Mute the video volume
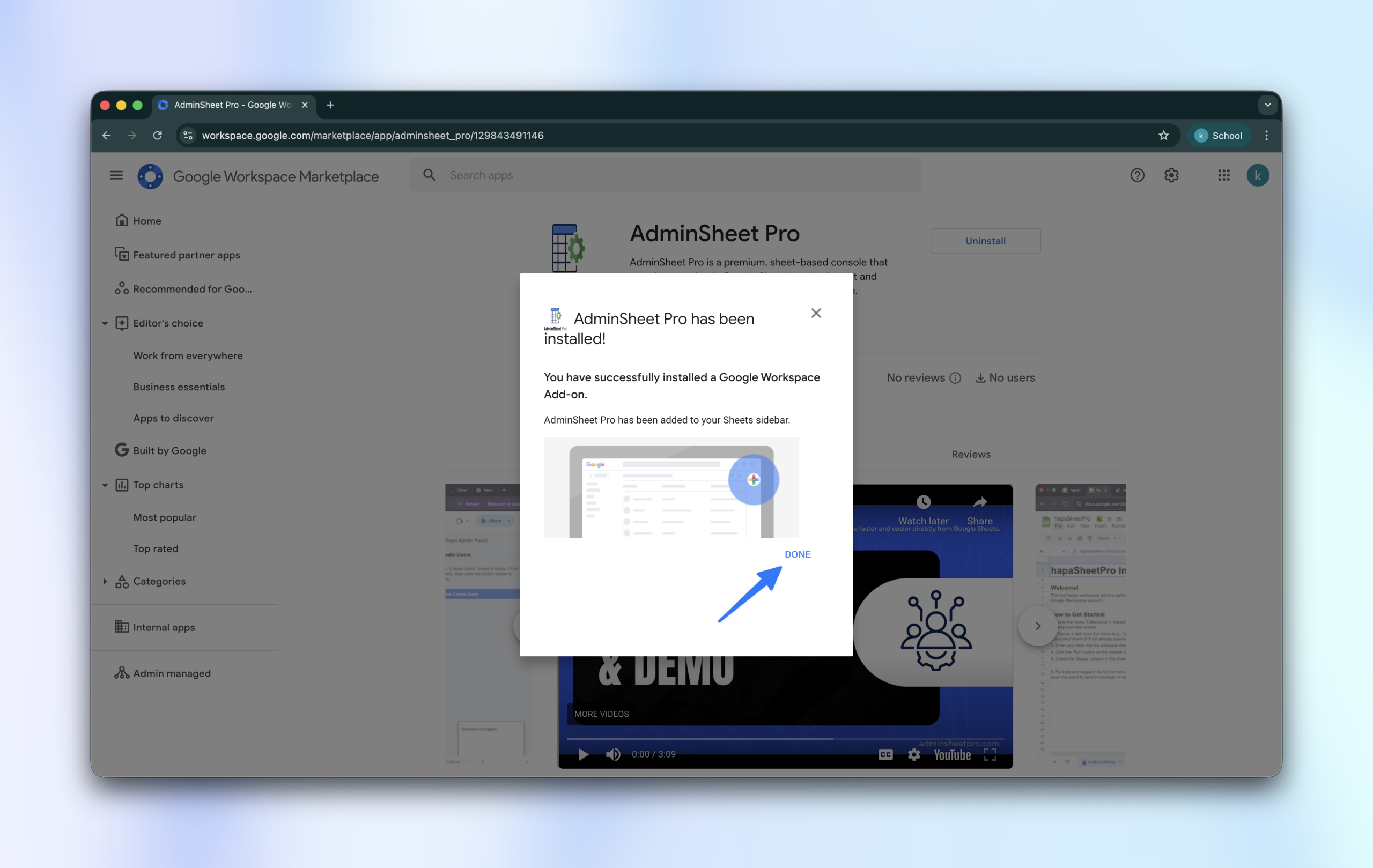 [x=613, y=754]
